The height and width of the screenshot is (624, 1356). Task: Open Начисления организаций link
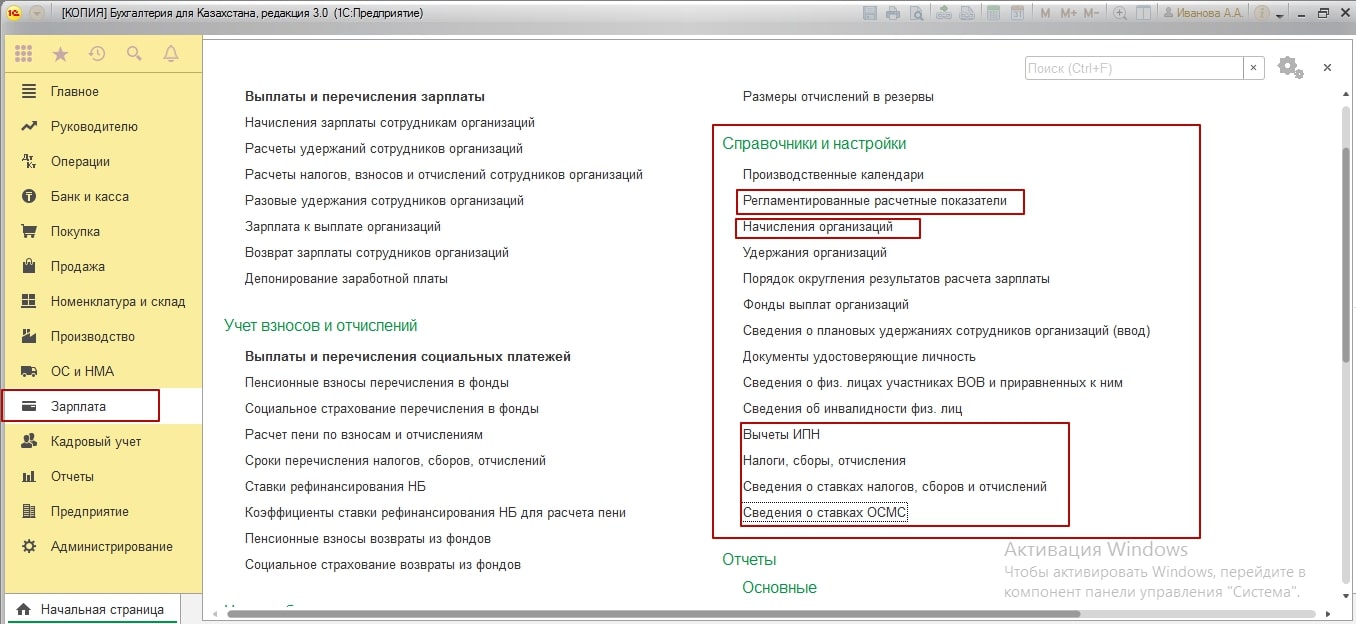coord(817,227)
